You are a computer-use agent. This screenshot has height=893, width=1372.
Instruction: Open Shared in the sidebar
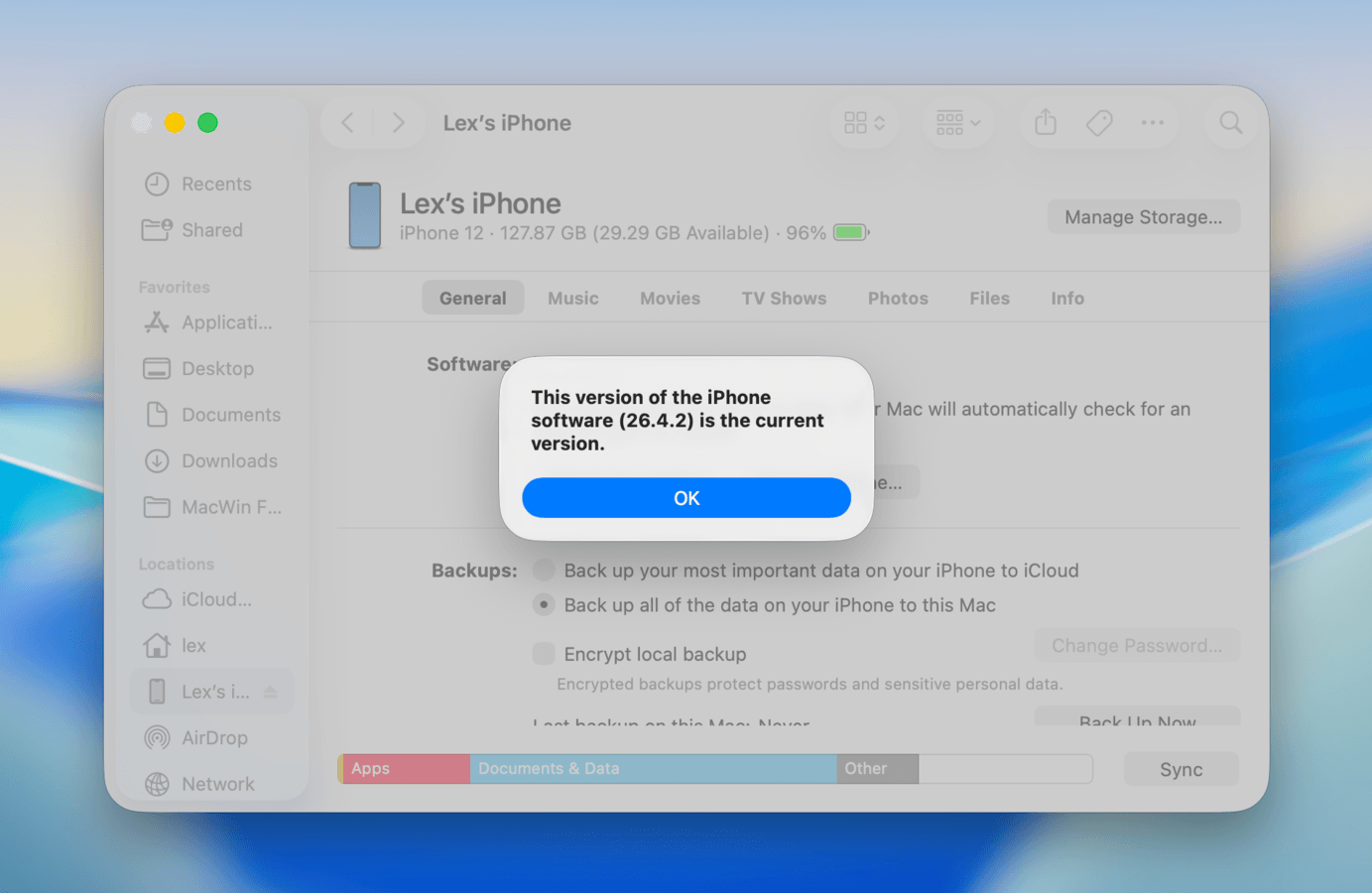coord(193,230)
